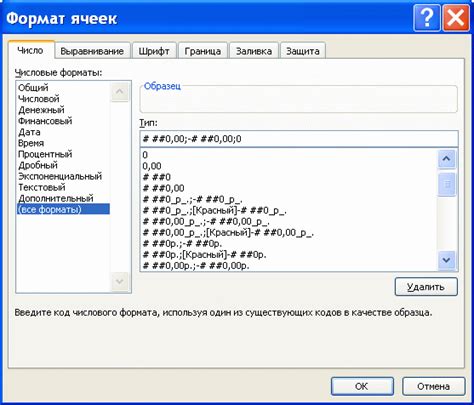
Task: Switch to the Выравнивание tab
Action: pos(92,51)
